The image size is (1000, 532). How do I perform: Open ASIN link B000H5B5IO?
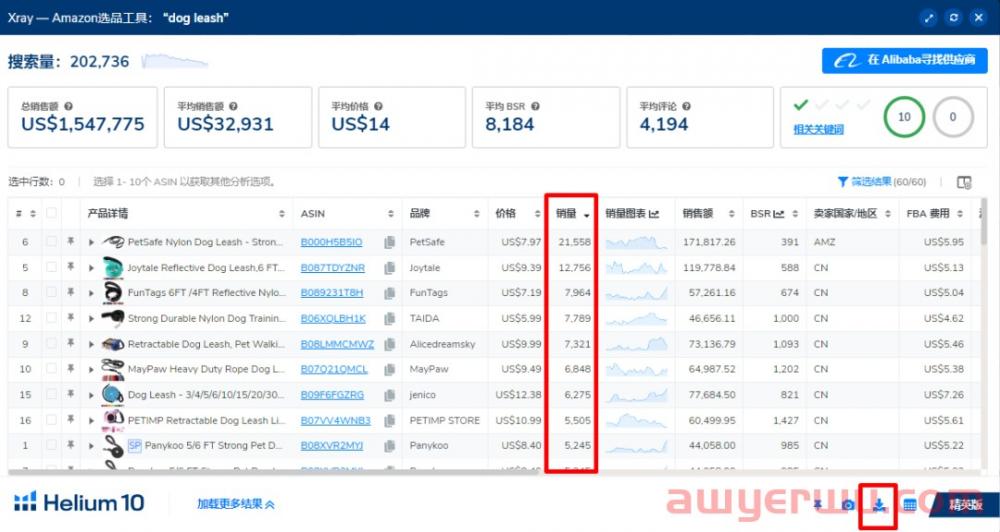[x=331, y=242]
